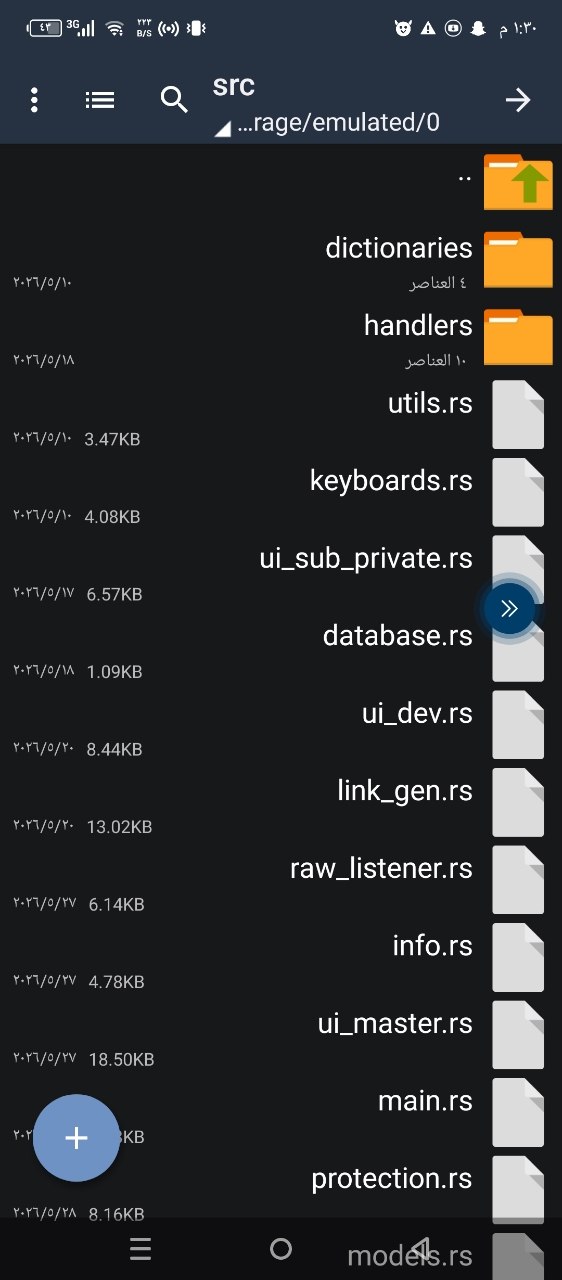Tap the utils.rs file icon
The height and width of the screenshot is (1280, 562).
pos(518,414)
